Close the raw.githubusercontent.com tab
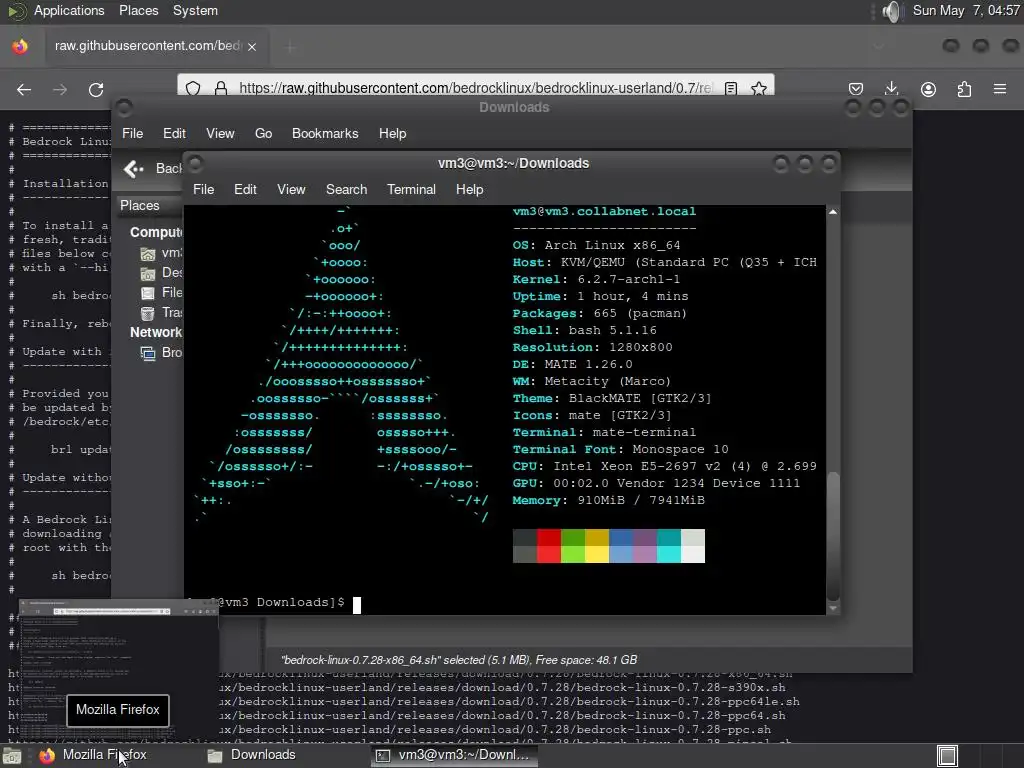 tap(252, 46)
